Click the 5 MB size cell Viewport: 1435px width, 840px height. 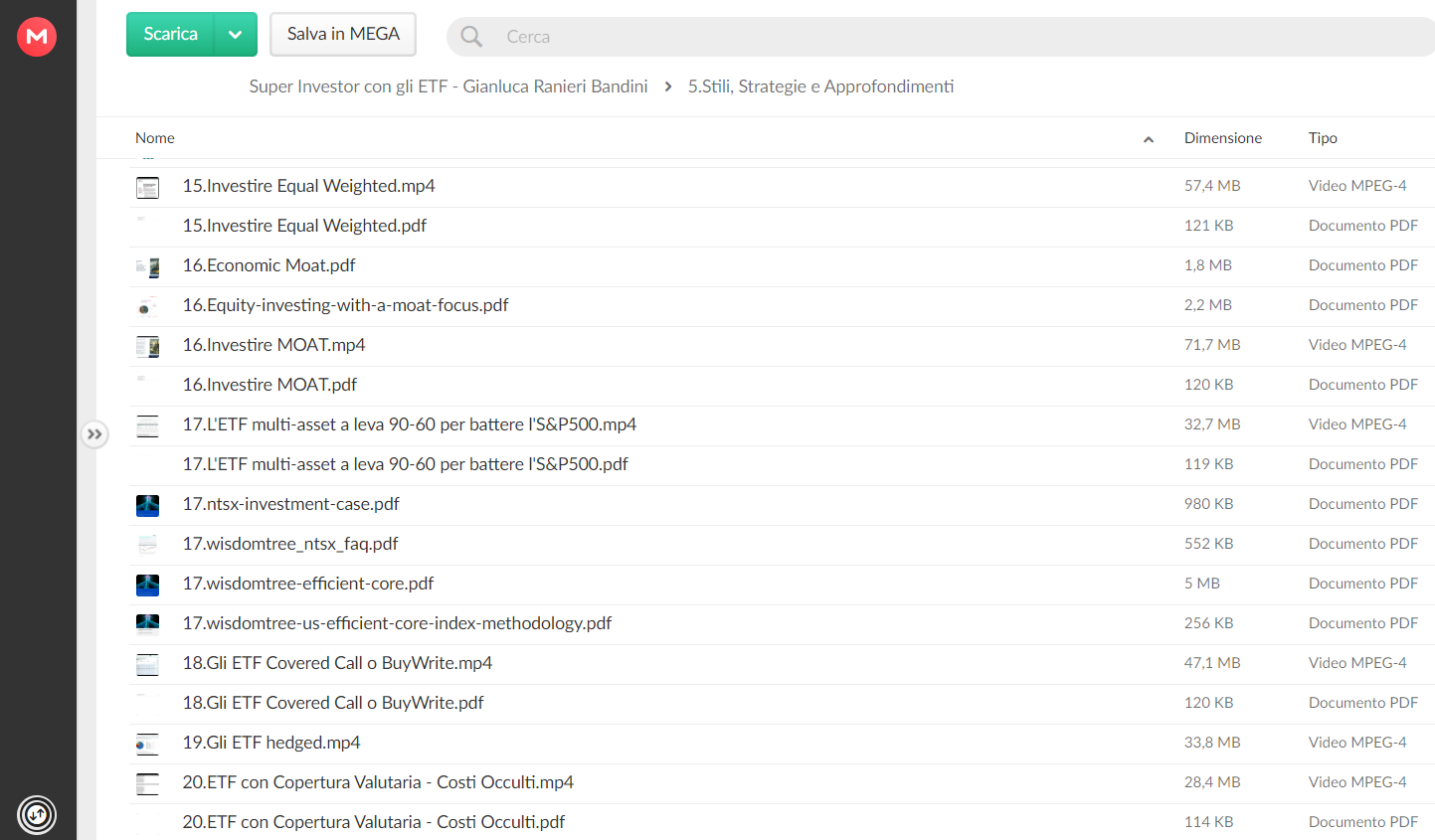pos(1202,584)
